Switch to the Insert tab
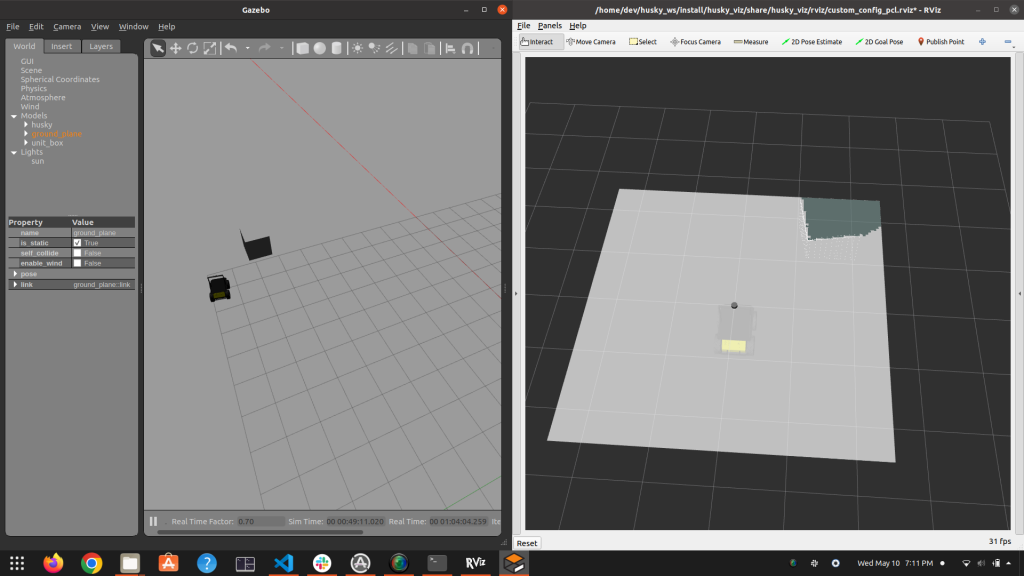 [62, 46]
